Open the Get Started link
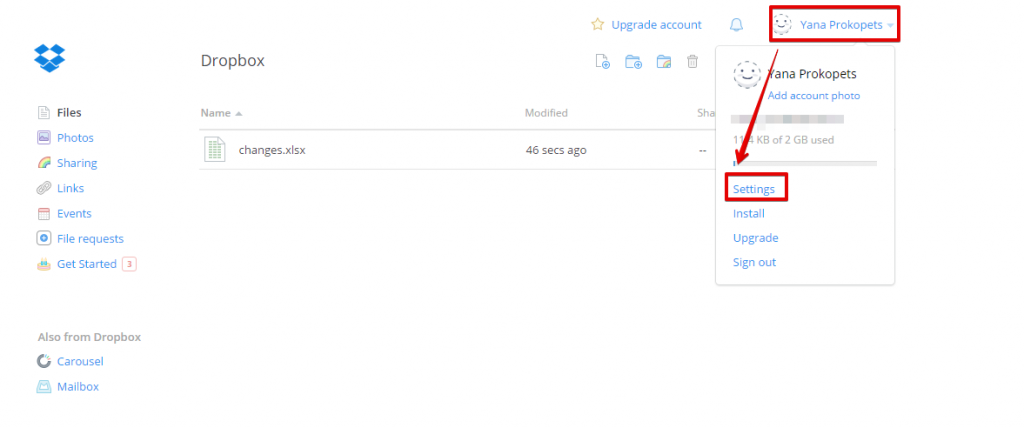Image resolution: width=1024 pixels, height=428 pixels. (87, 264)
